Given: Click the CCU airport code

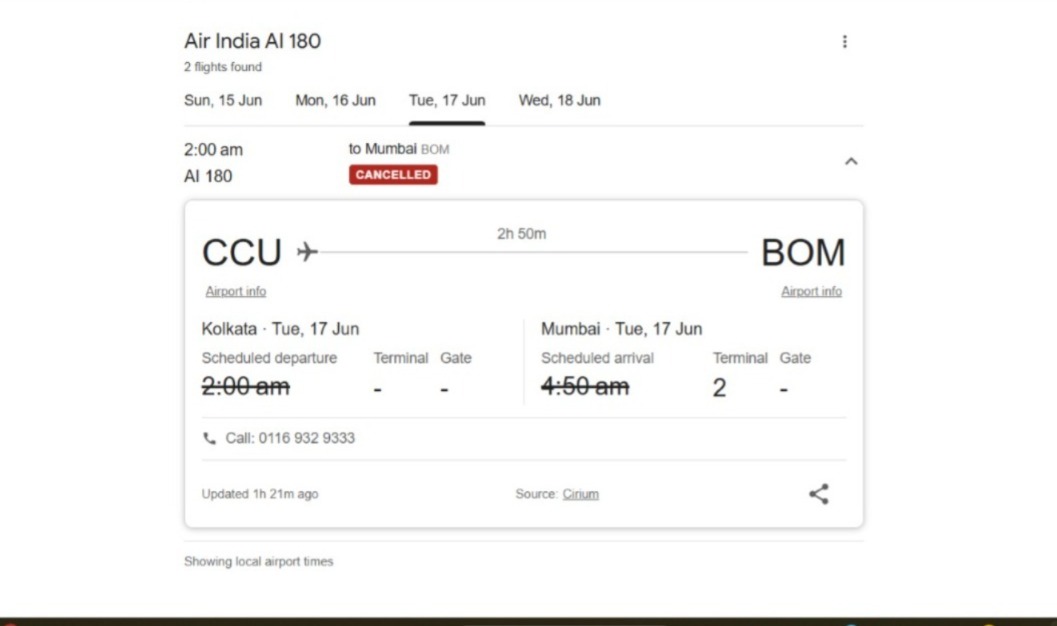Looking at the screenshot, I should coord(242,253).
